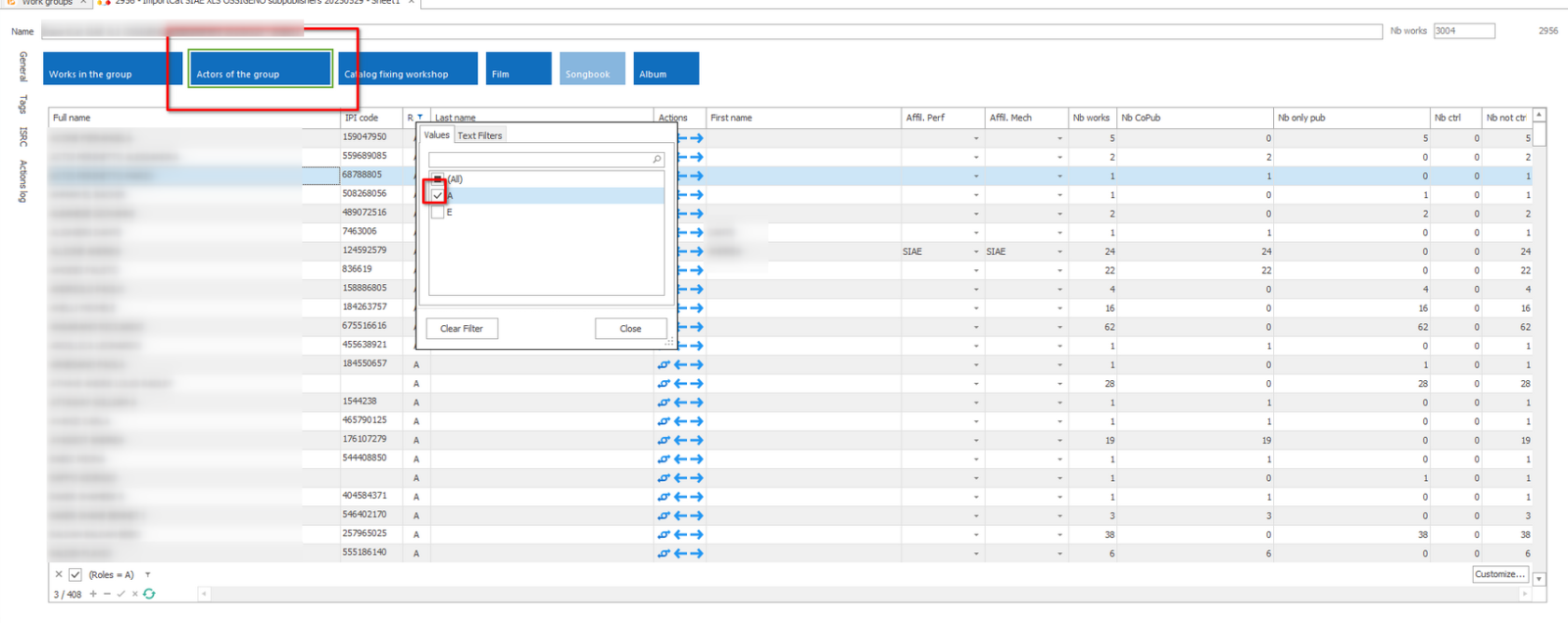
Task: Switch to Text Filters tab
Action: (x=480, y=135)
